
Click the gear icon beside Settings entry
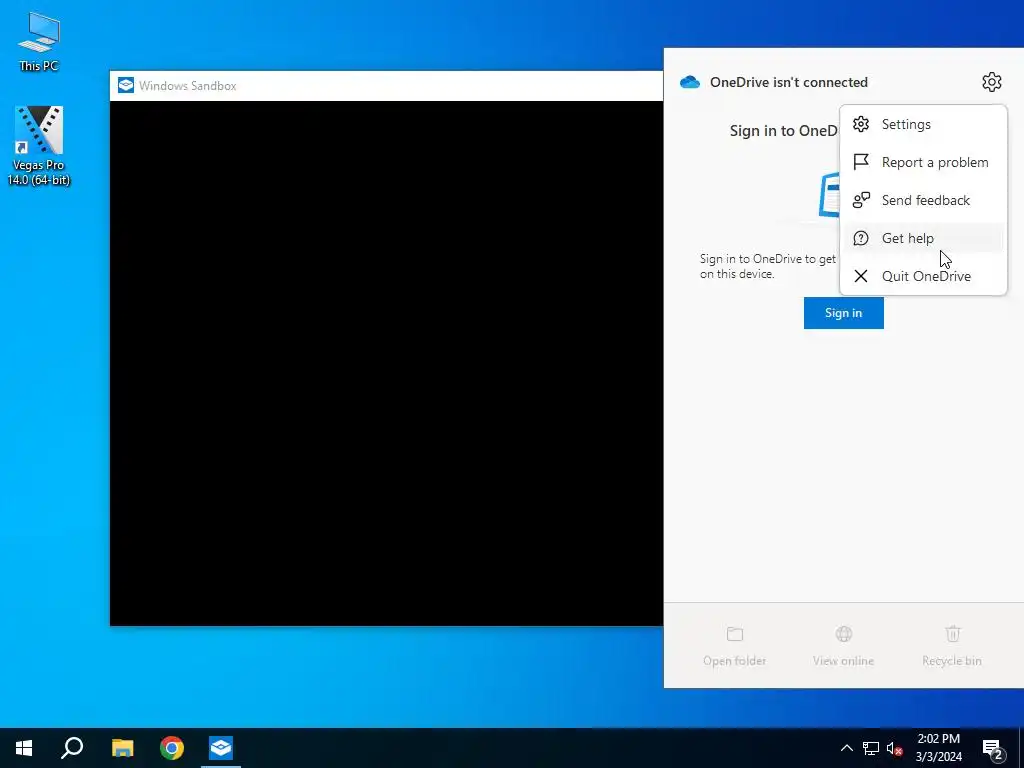click(x=861, y=124)
